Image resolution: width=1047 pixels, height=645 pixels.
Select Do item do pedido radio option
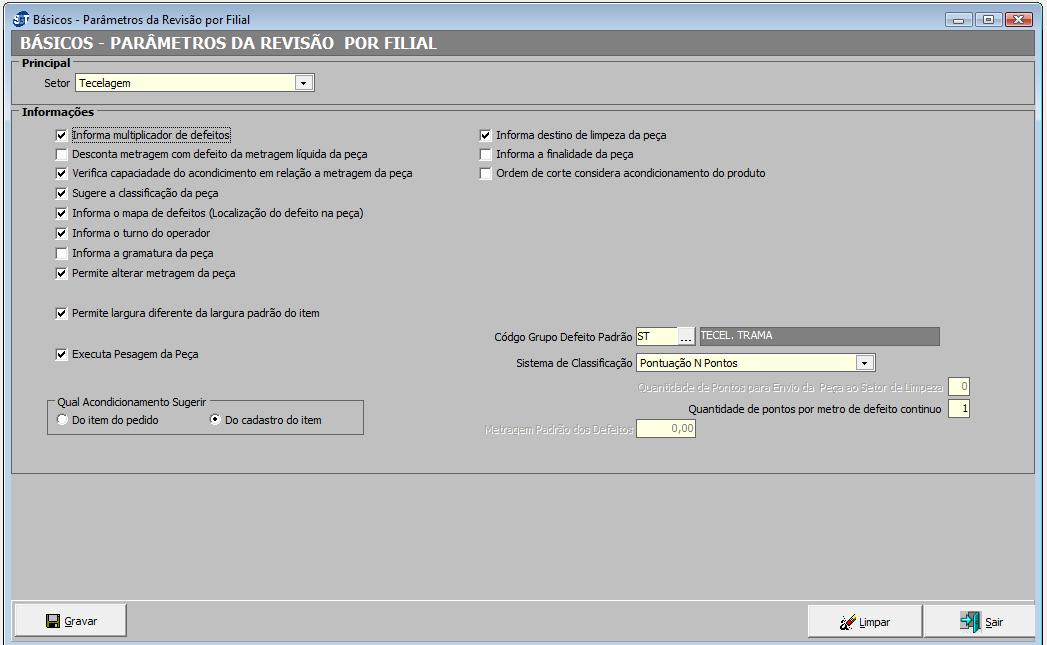click(63, 420)
